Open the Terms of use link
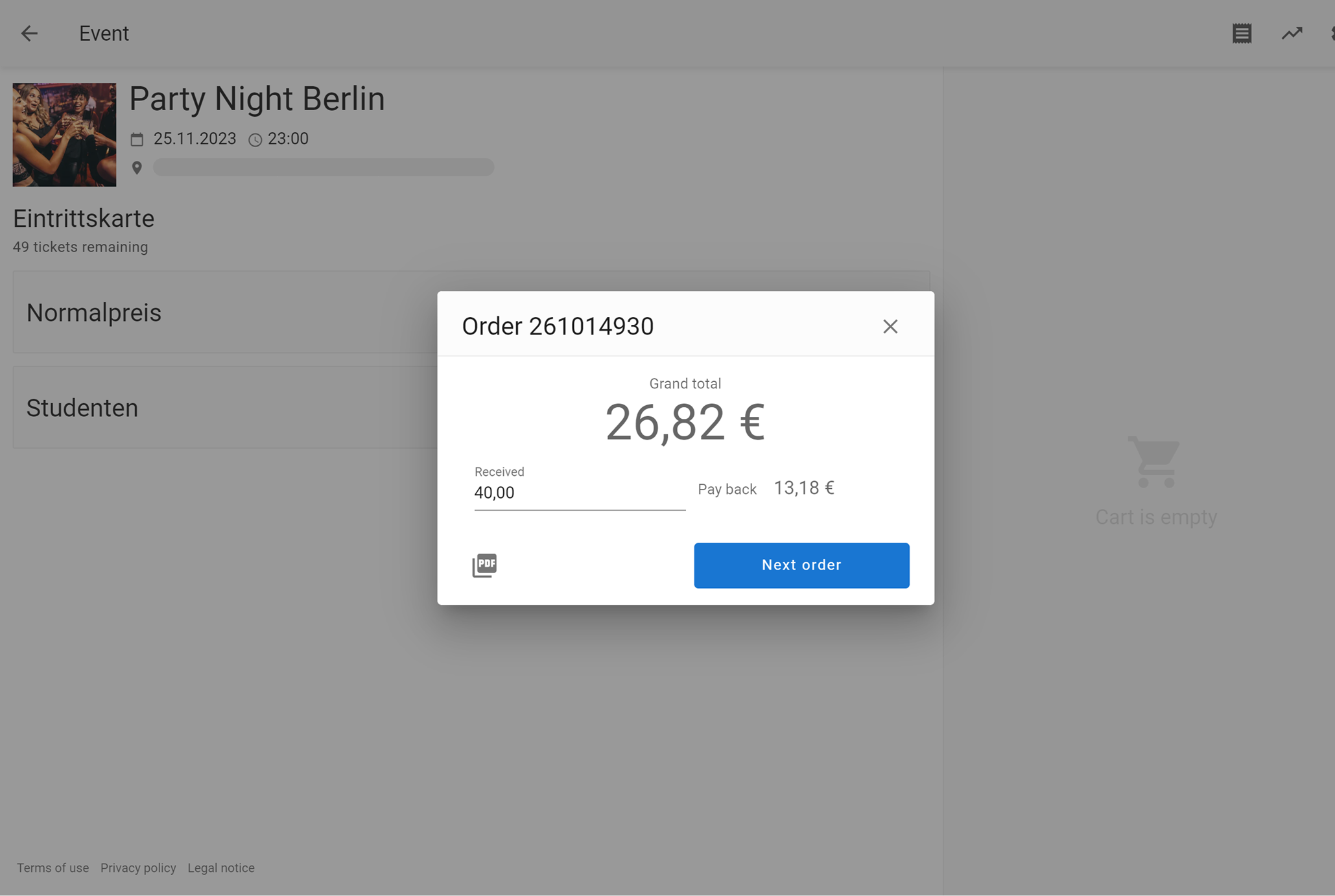Image resolution: width=1335 pixels, height=896 pixels. [53, 867]
